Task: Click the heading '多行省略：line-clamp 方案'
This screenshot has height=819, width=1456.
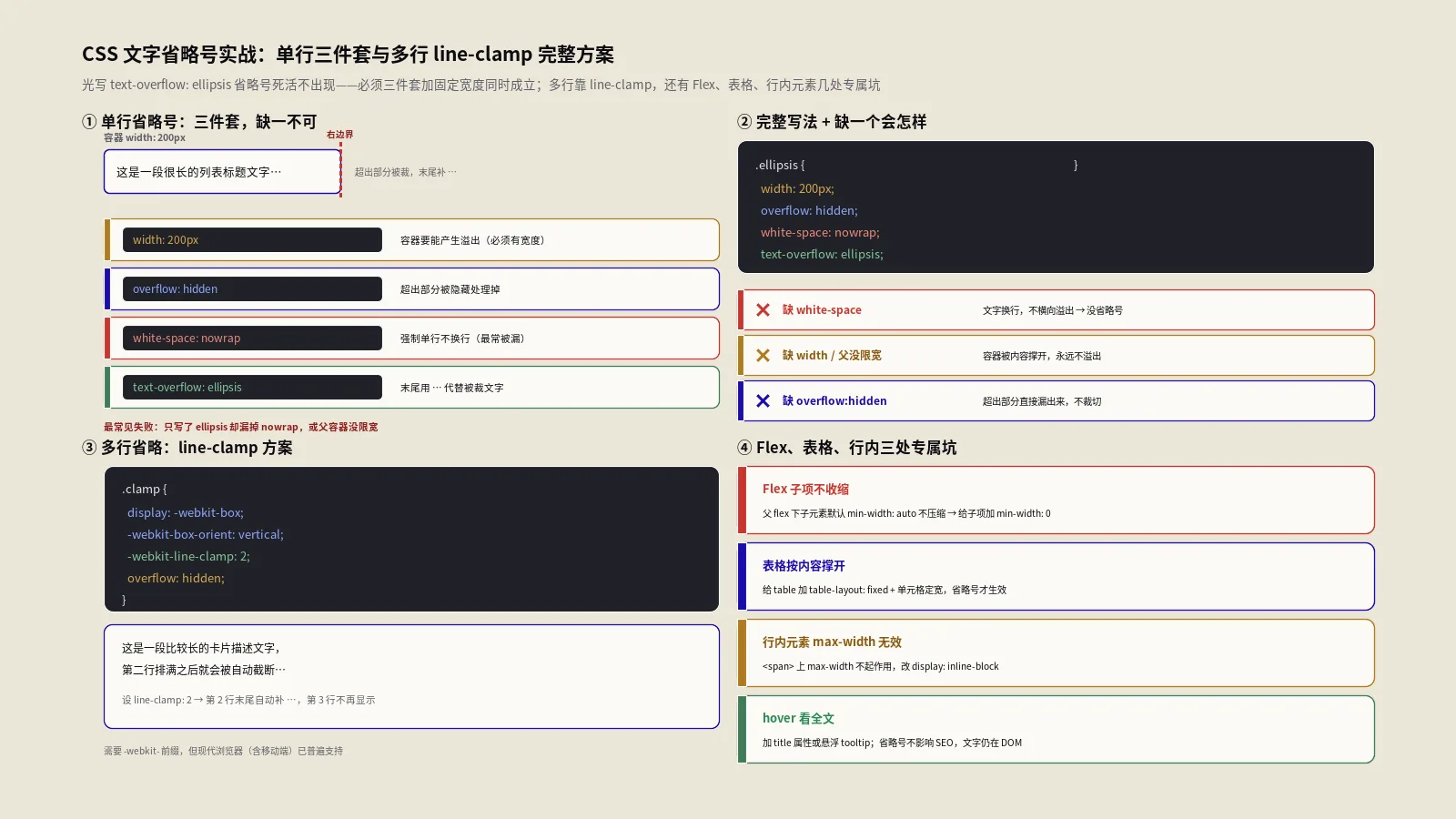Action: pos(197,448)
